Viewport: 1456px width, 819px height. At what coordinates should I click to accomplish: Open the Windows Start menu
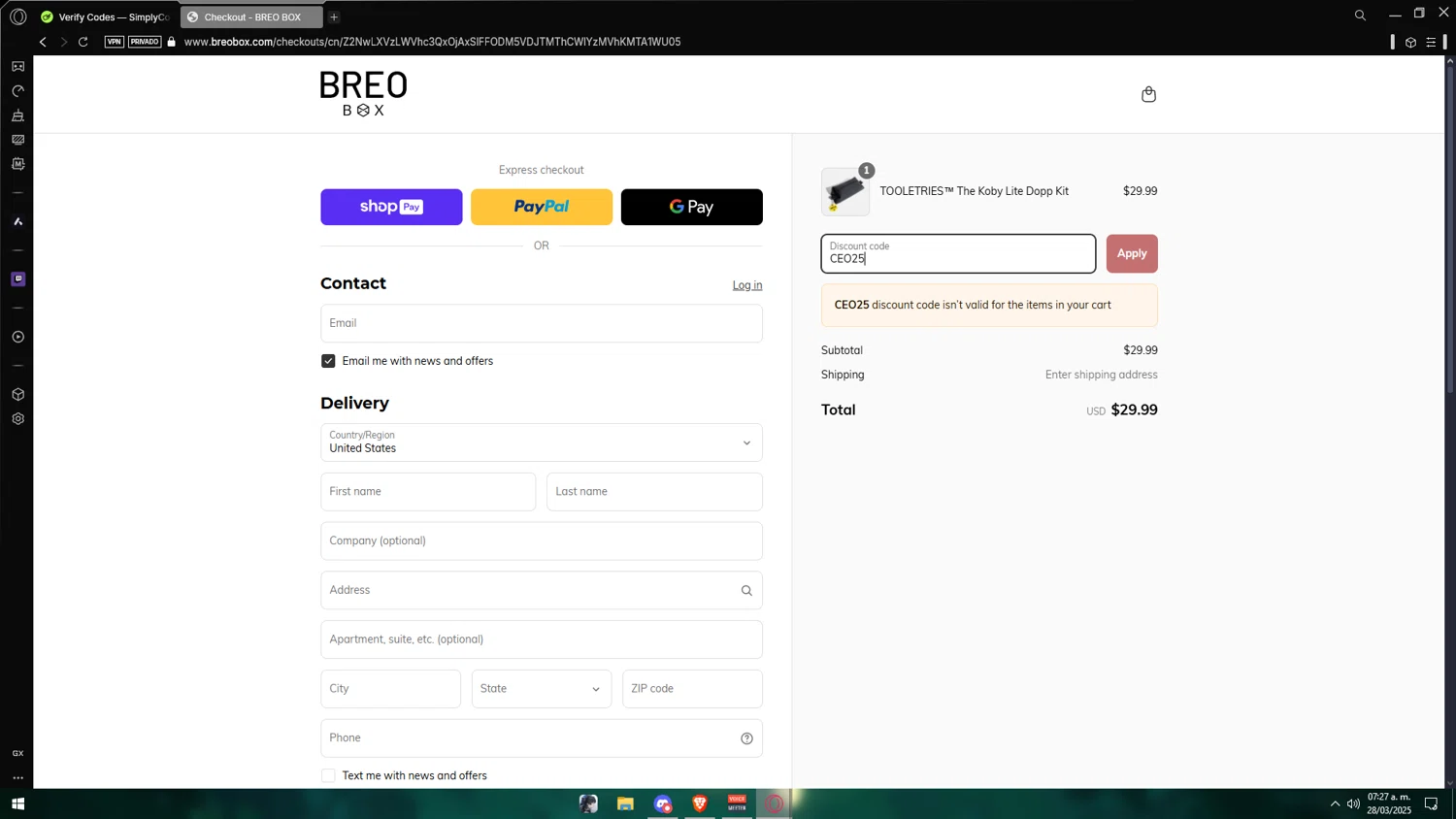point(17,803)
